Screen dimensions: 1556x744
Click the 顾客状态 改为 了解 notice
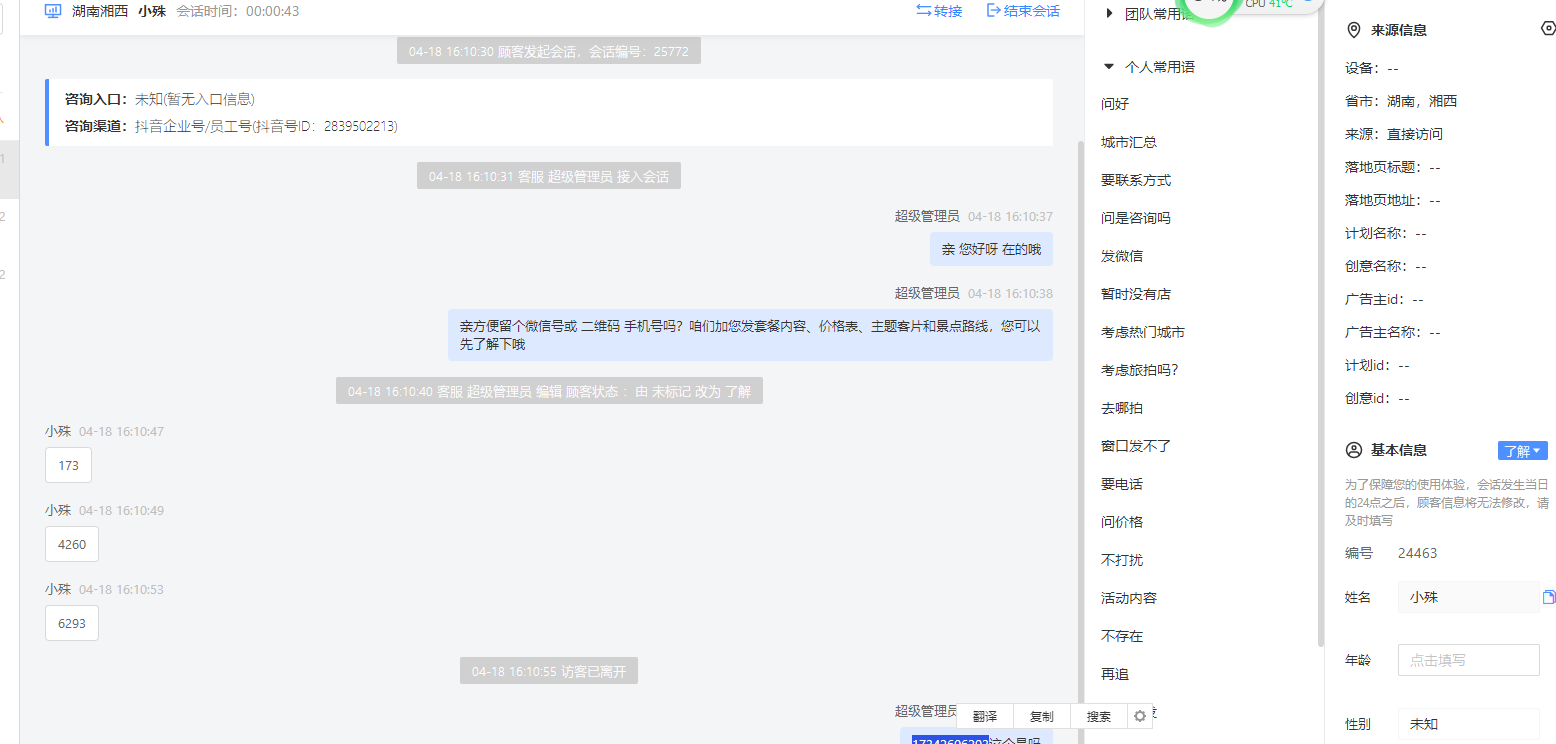click(x=549, y=391)
